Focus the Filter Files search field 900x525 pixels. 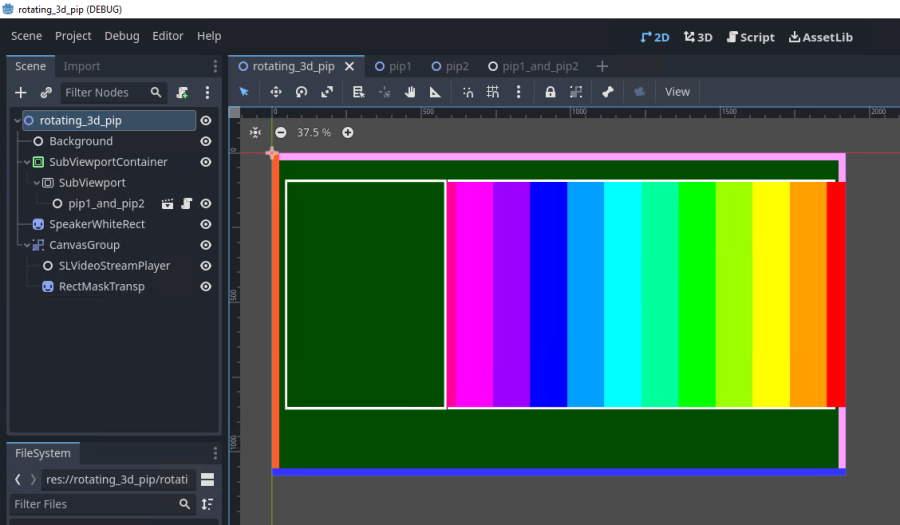tap(102, 504)
